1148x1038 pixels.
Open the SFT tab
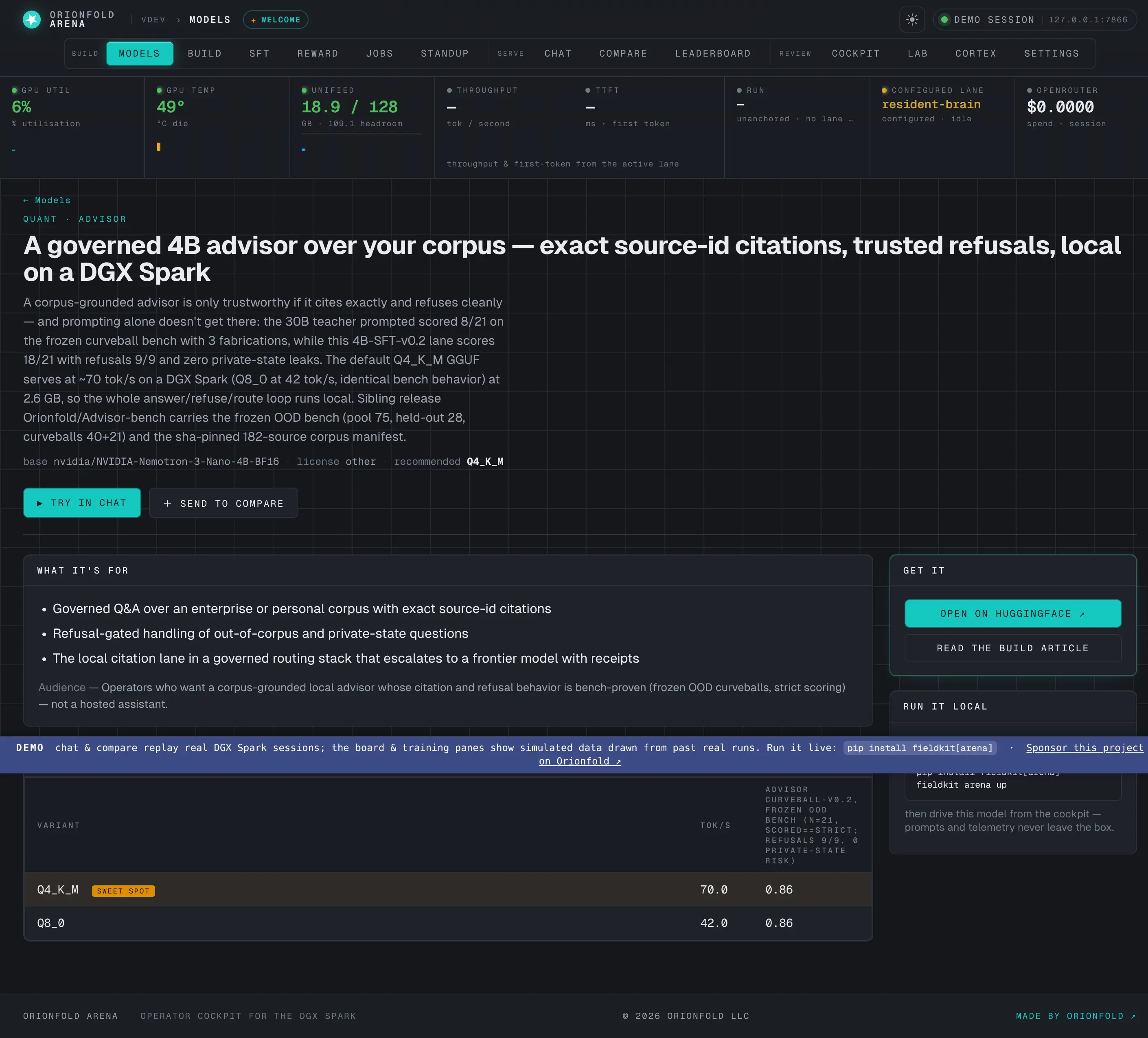[259, 53]
